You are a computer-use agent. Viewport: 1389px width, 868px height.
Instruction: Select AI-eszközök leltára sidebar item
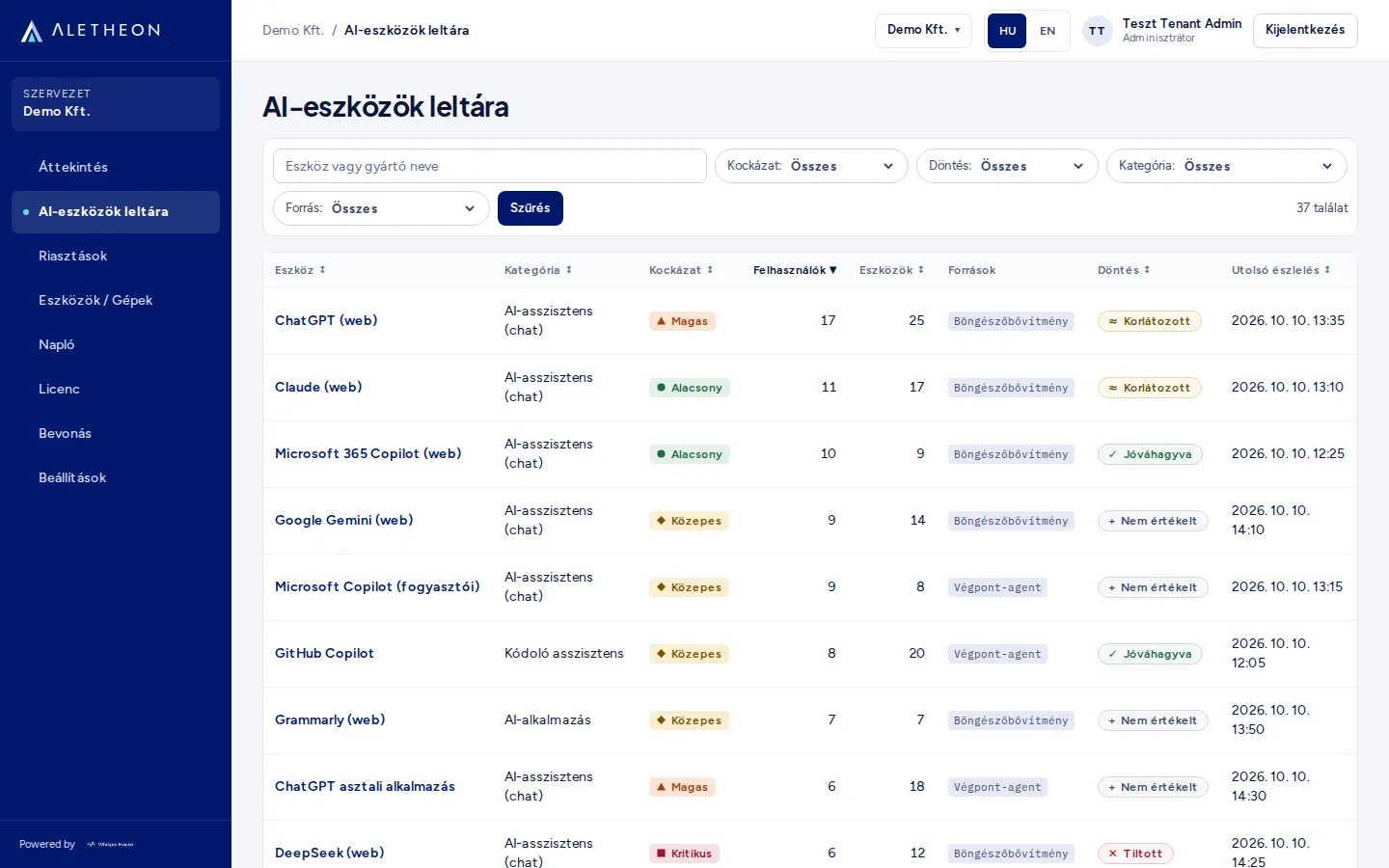pos(116,212)
